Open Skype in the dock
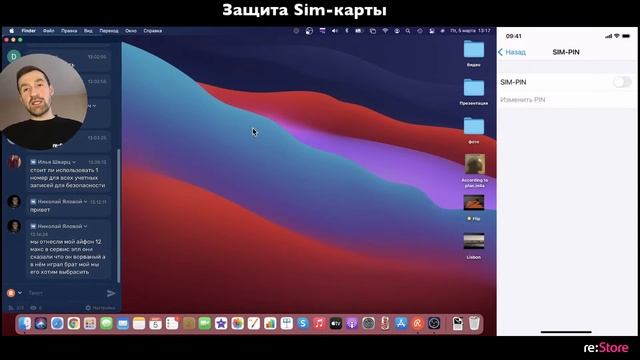 303,324
